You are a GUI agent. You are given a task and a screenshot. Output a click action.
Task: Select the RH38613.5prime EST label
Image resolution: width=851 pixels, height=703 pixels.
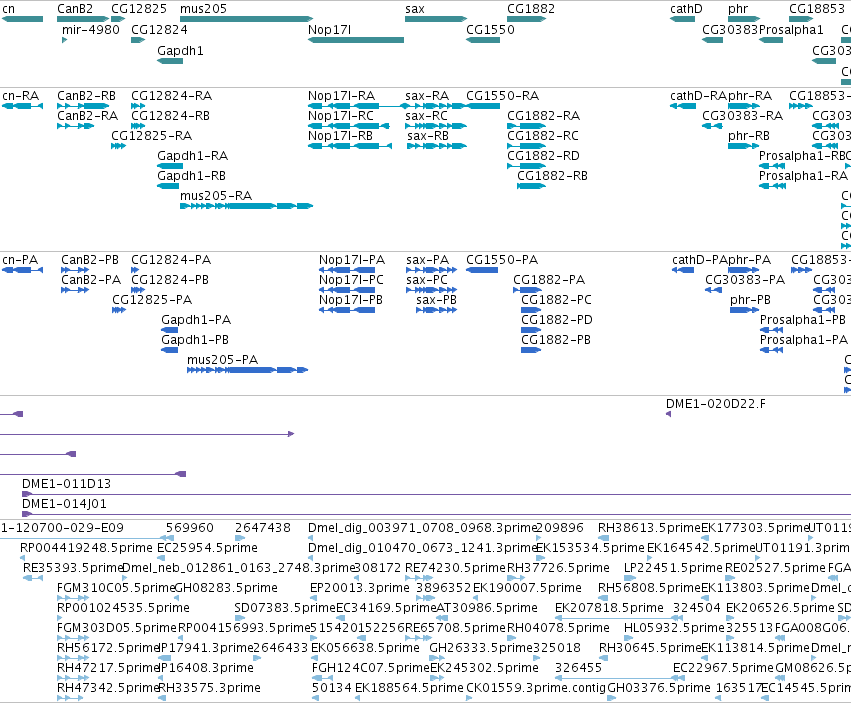649,528
